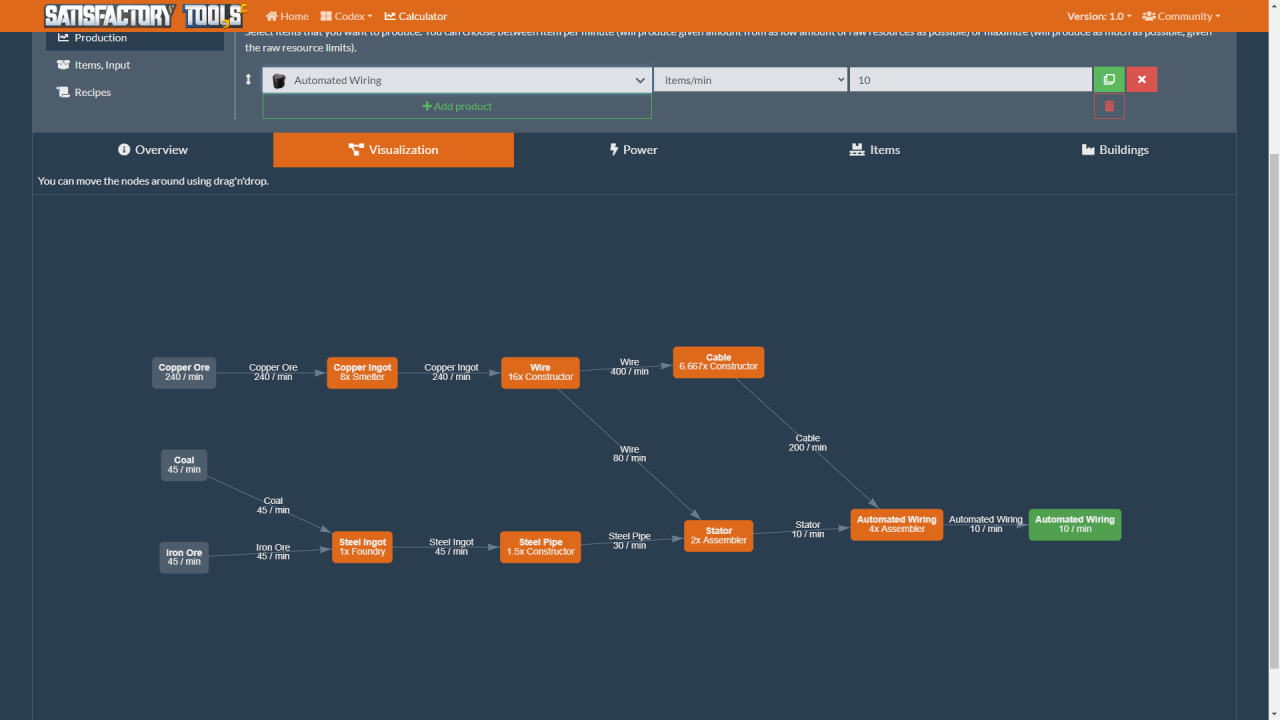Switch to the Visualization tab
The width and height of the screenshot is (1280, 720).
(393, 150)
